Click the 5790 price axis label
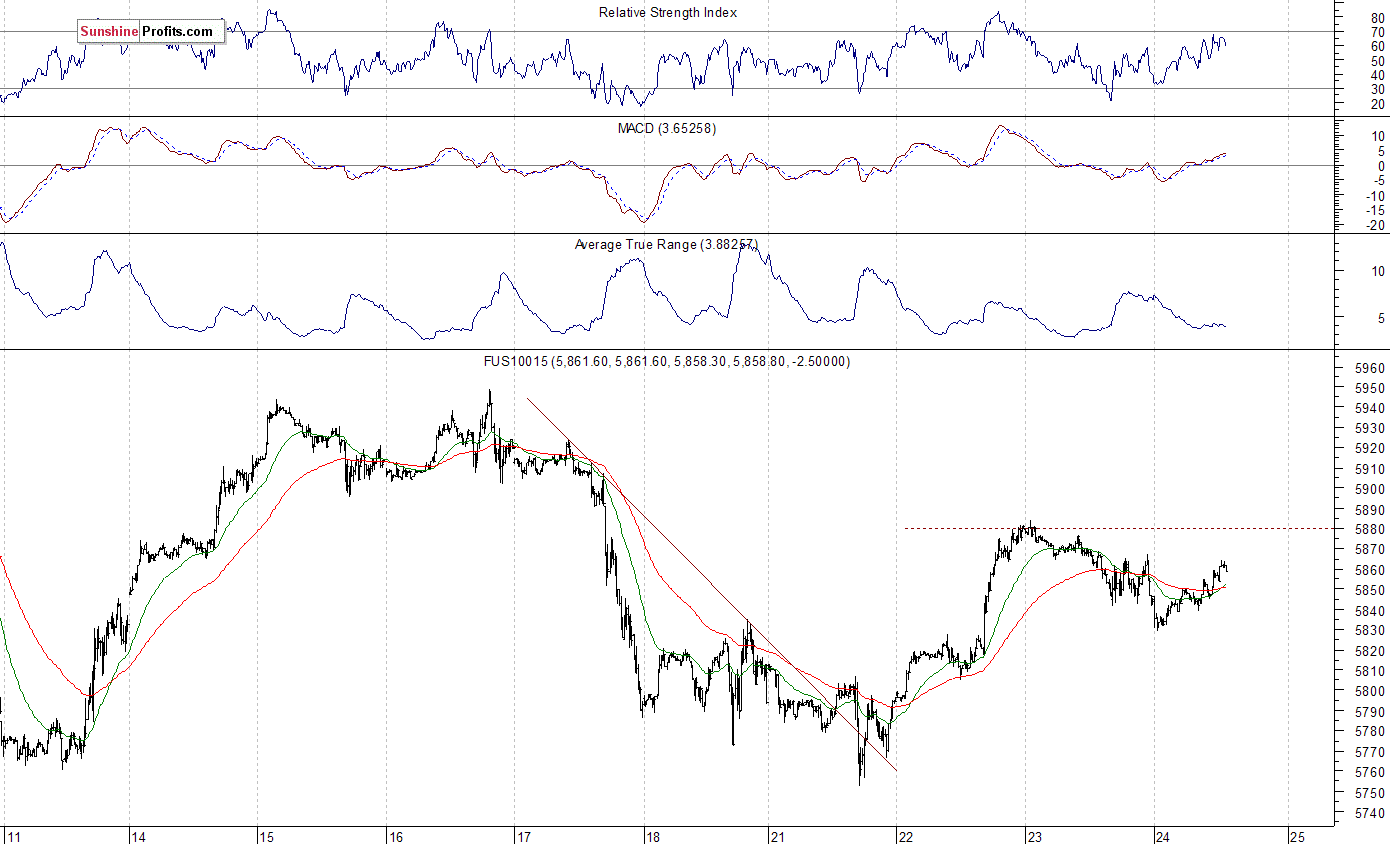The height and width of the screenshot is (844, 1390). 1371,712
